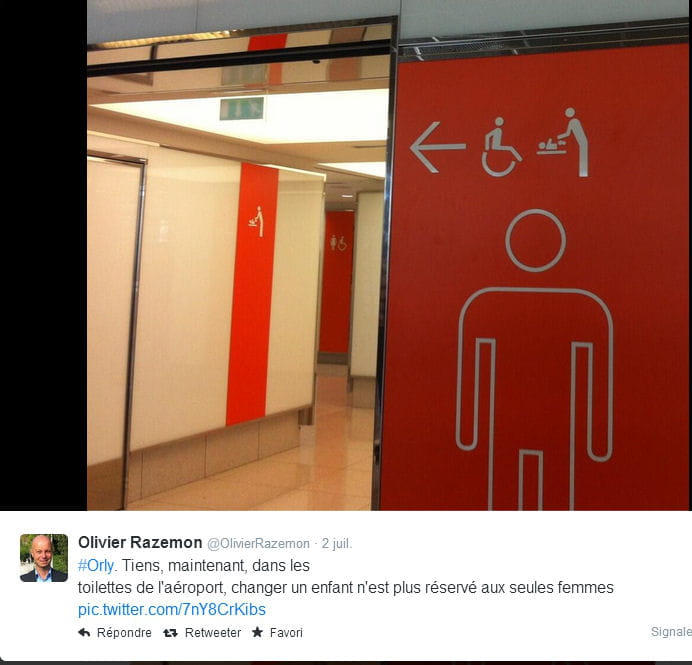The image size is (692, 665).
Task: Click the retweet arrows icon
Action: (170, 633)
